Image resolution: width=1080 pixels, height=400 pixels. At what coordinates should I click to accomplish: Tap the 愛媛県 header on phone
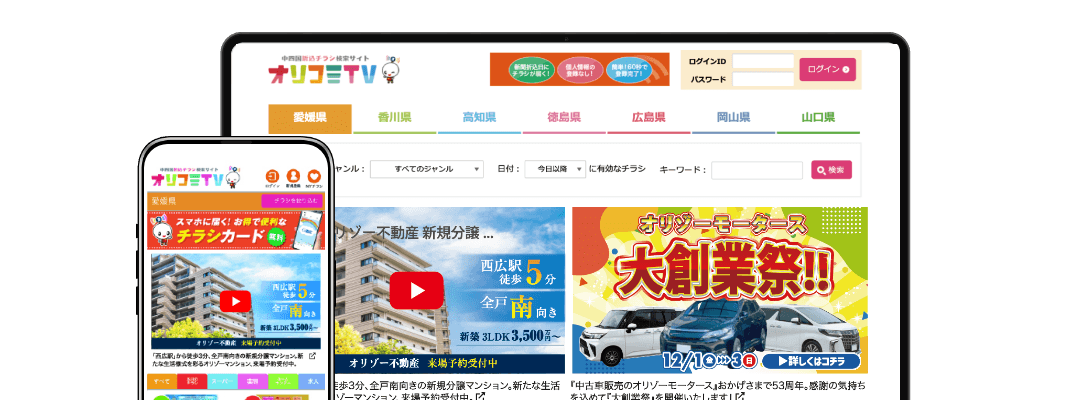coord(164,201)
